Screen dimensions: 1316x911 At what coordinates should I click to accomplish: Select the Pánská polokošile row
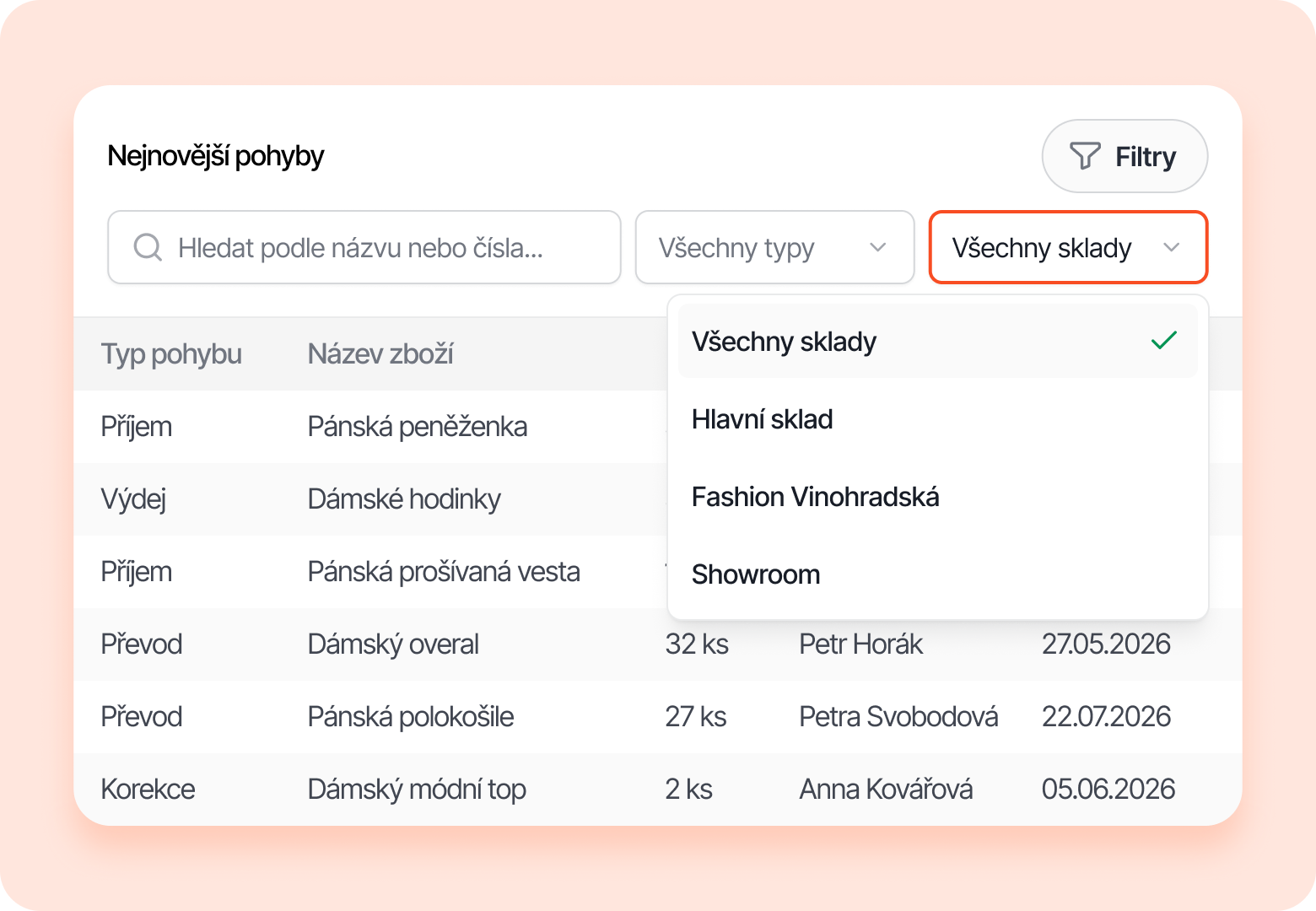click(411, 717)
